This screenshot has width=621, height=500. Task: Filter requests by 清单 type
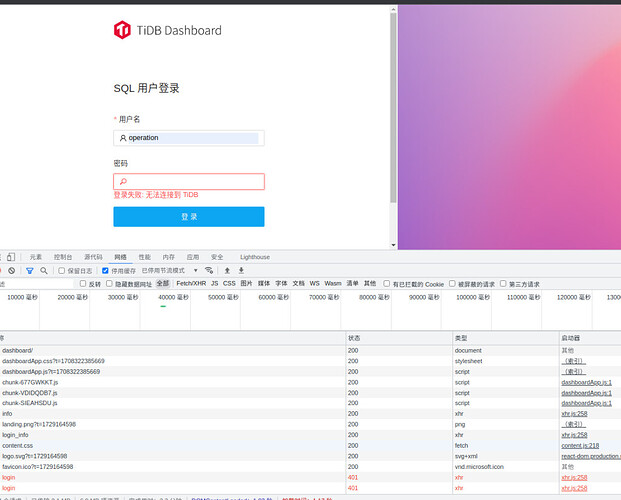pos(352,283)
